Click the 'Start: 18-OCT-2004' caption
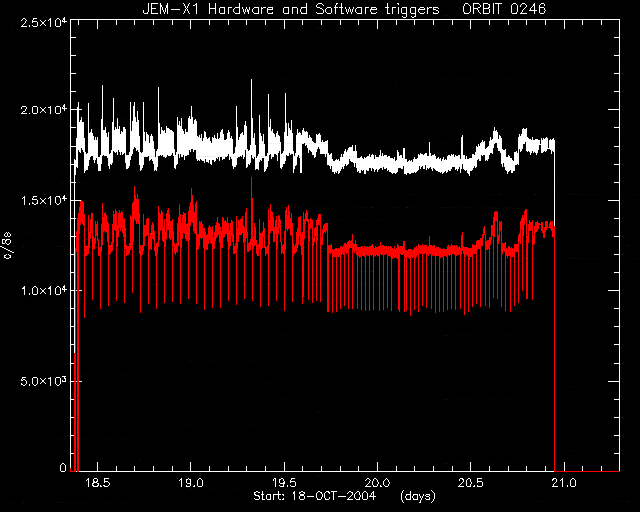The height and width of the screenshot is (512, 640). [x=314, y=496]
